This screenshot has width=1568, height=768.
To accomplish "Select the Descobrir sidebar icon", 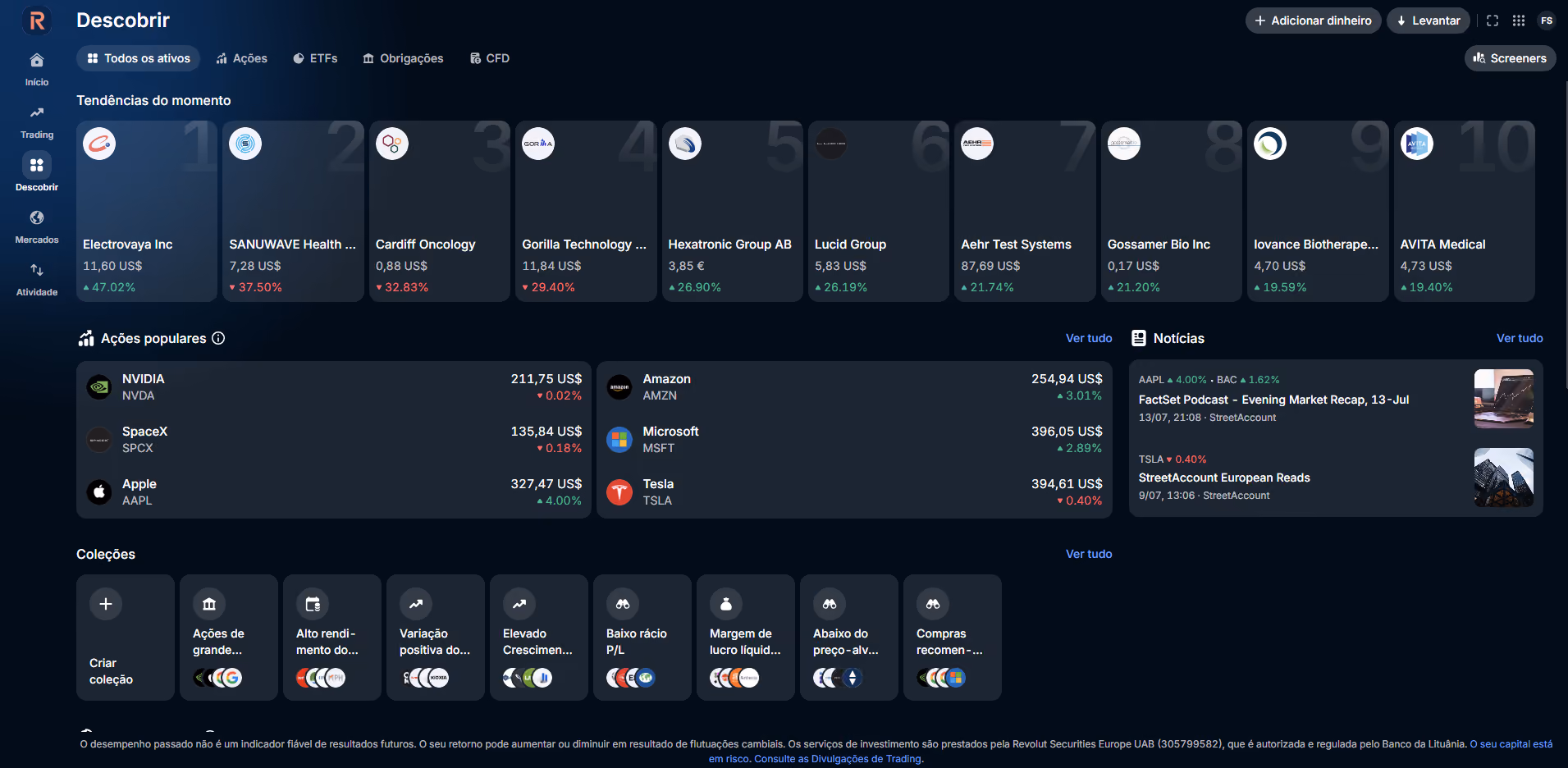I will click(x=37, y=166).
